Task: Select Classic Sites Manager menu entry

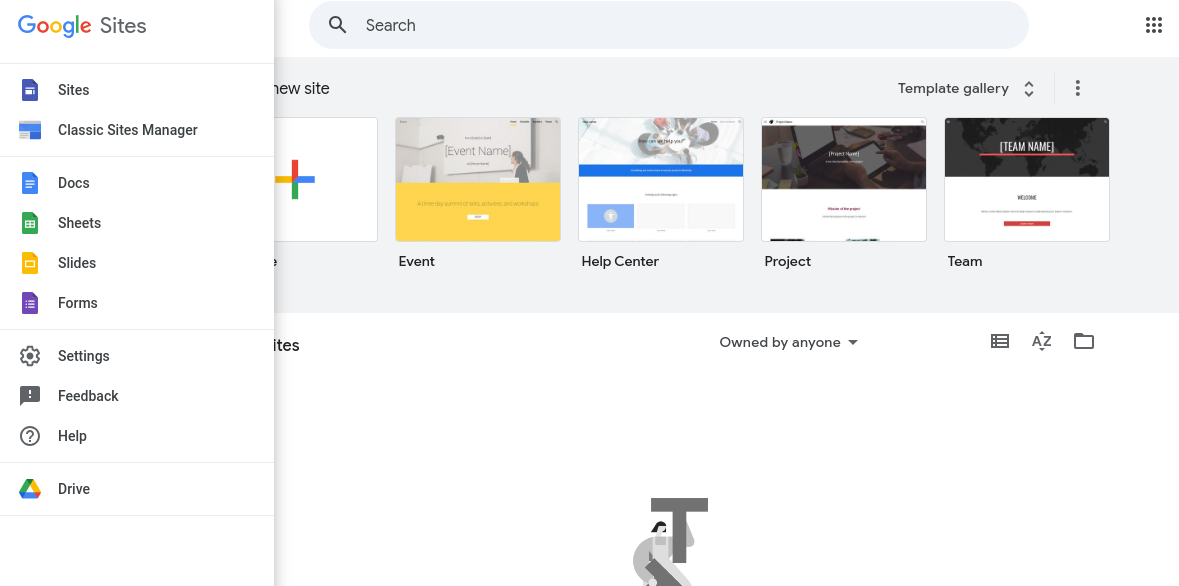Action: [x=137, y=130]
